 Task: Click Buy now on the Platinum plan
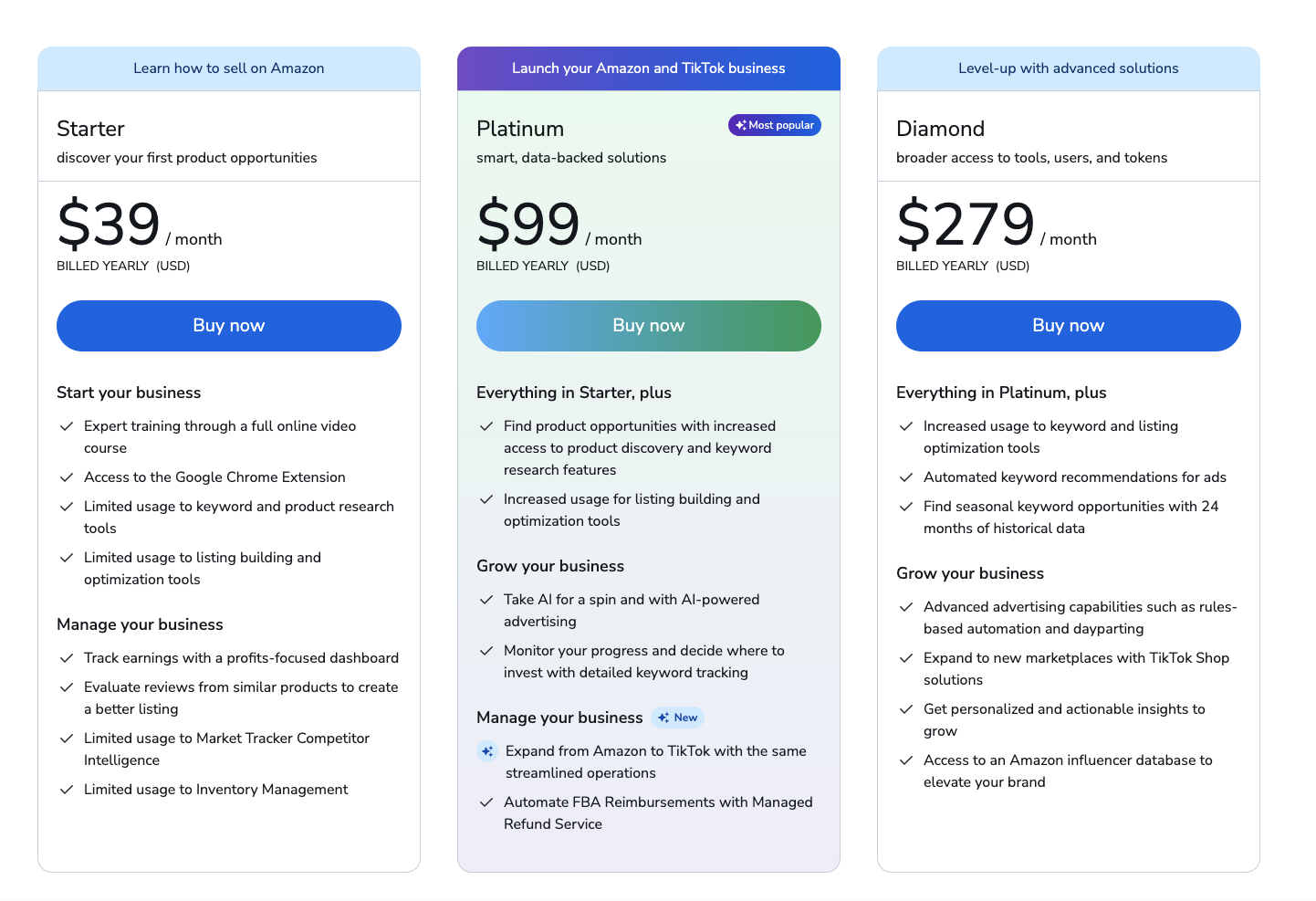click(648, 325)
